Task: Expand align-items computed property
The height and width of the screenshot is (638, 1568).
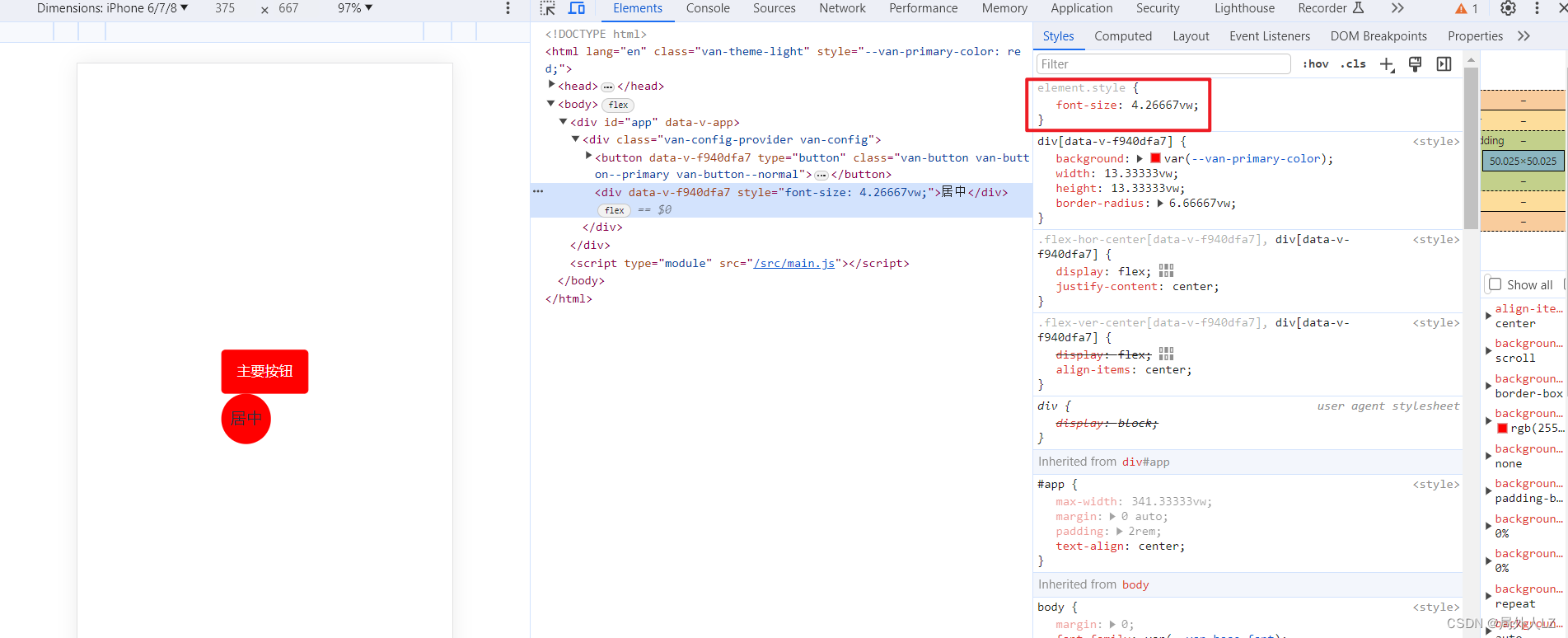Action: pyautogui.click(x=1488, y=316)
